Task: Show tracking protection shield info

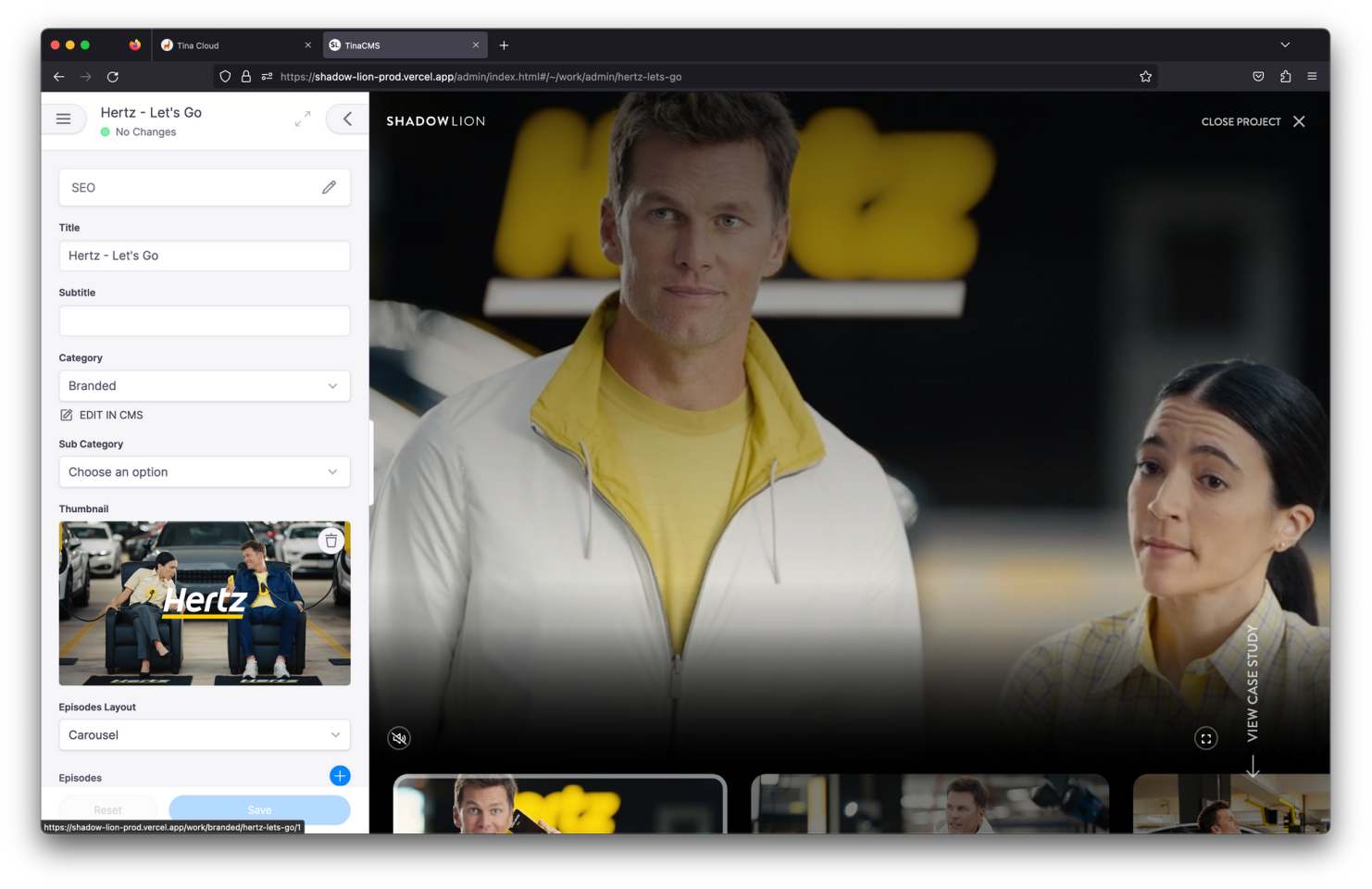Action: click(x=225, y=77)
